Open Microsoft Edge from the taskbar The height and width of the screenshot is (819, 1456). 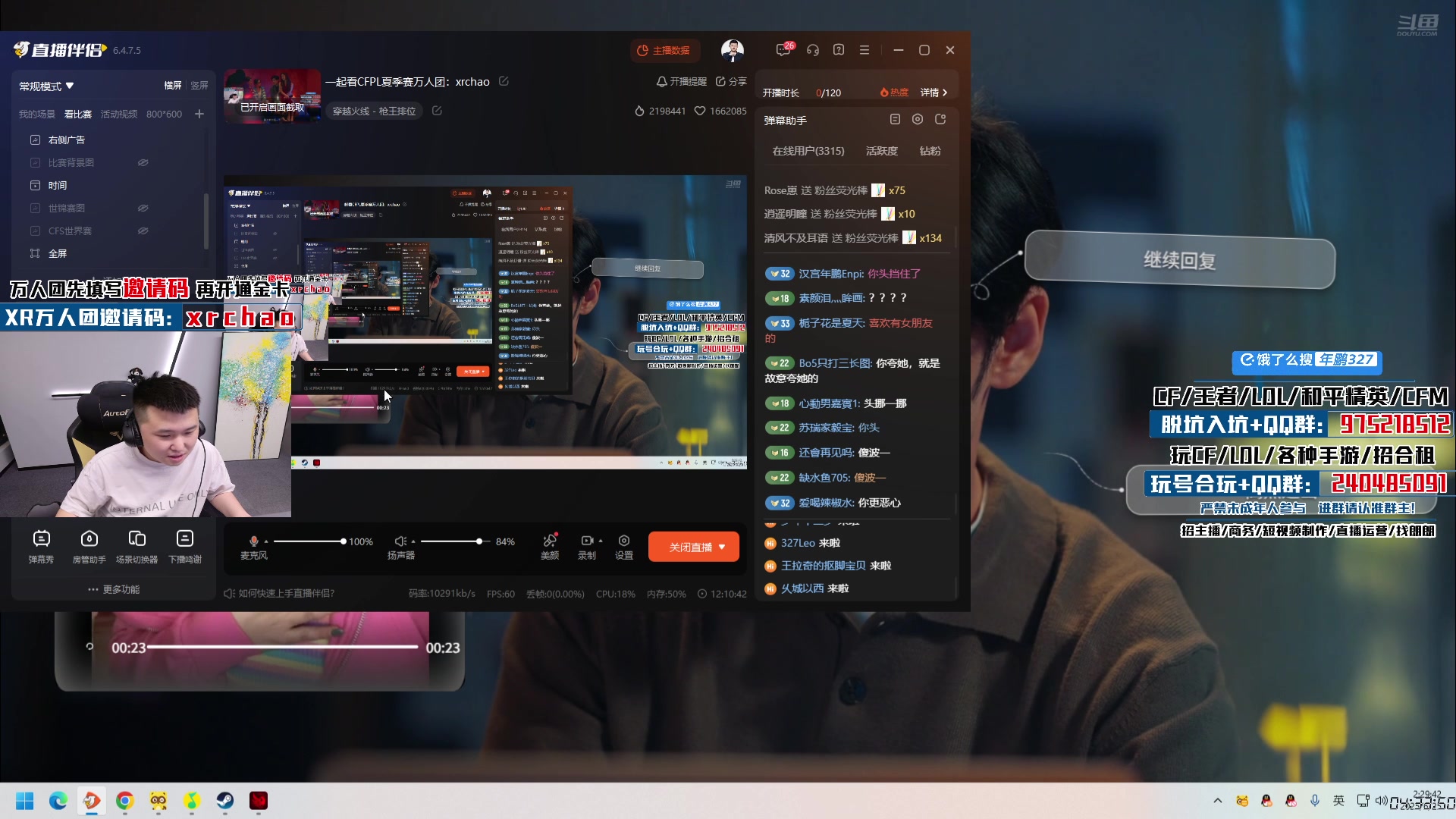tap(58, 801)
